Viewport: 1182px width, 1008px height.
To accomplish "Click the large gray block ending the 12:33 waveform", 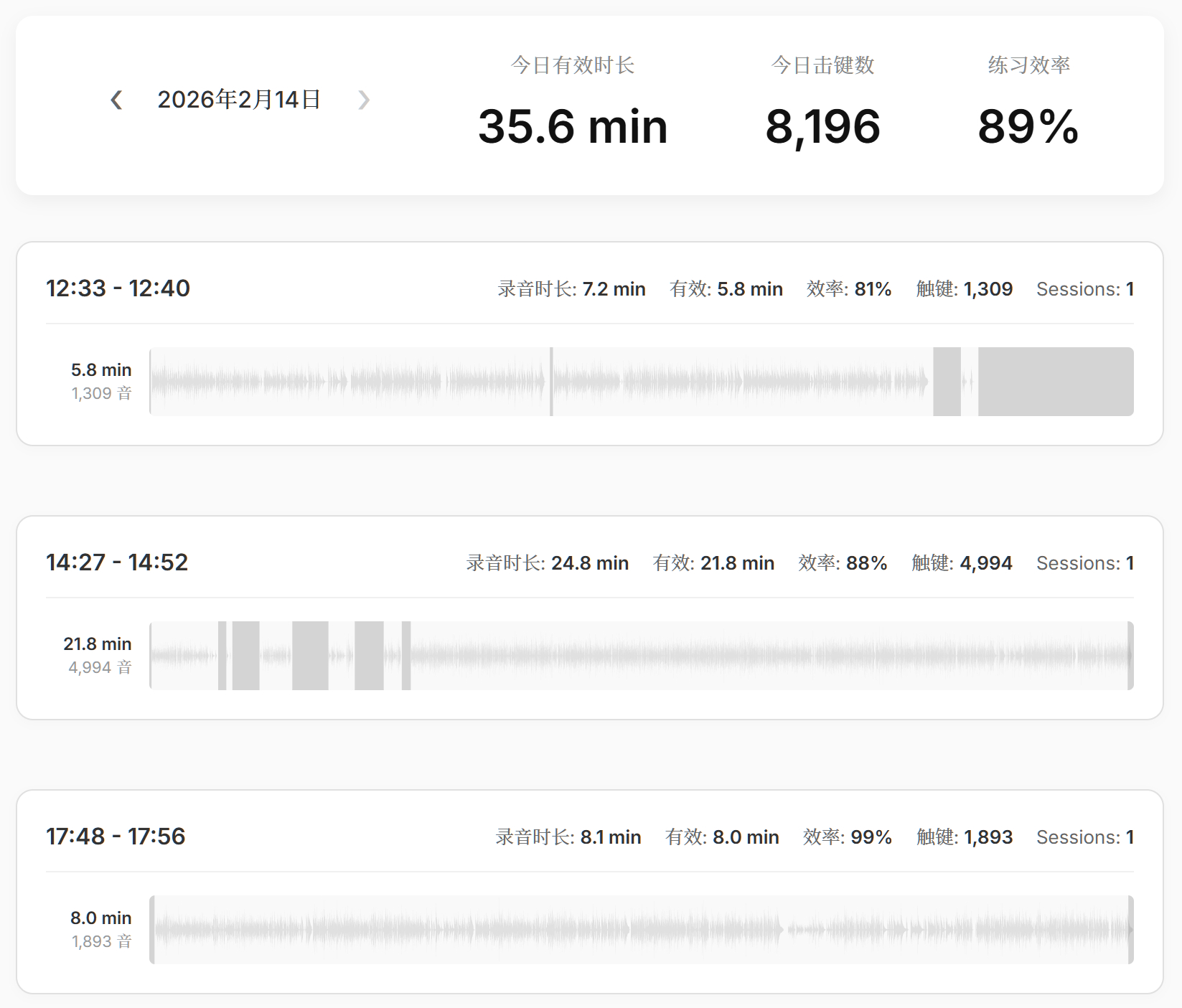I will click(1055, 382).
